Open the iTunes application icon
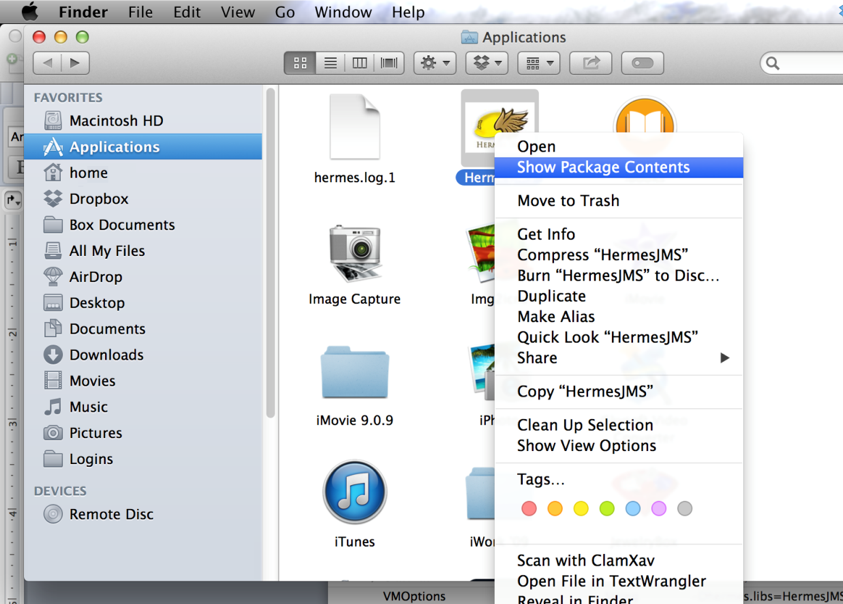Screen dimensions: 843x604 pos(354,492)
